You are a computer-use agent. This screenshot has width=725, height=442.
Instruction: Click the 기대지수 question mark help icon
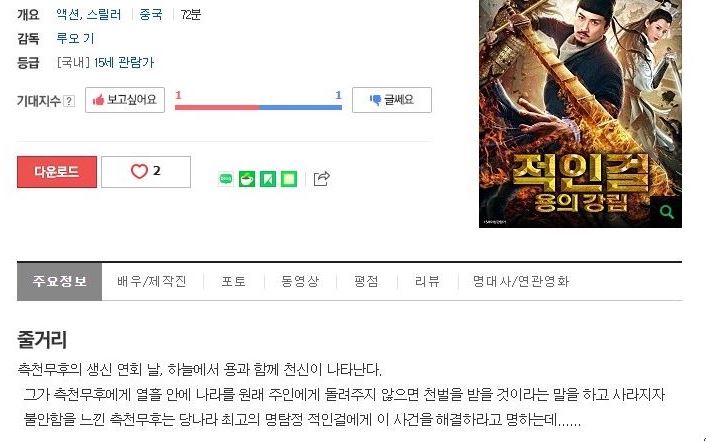[69, 101]
